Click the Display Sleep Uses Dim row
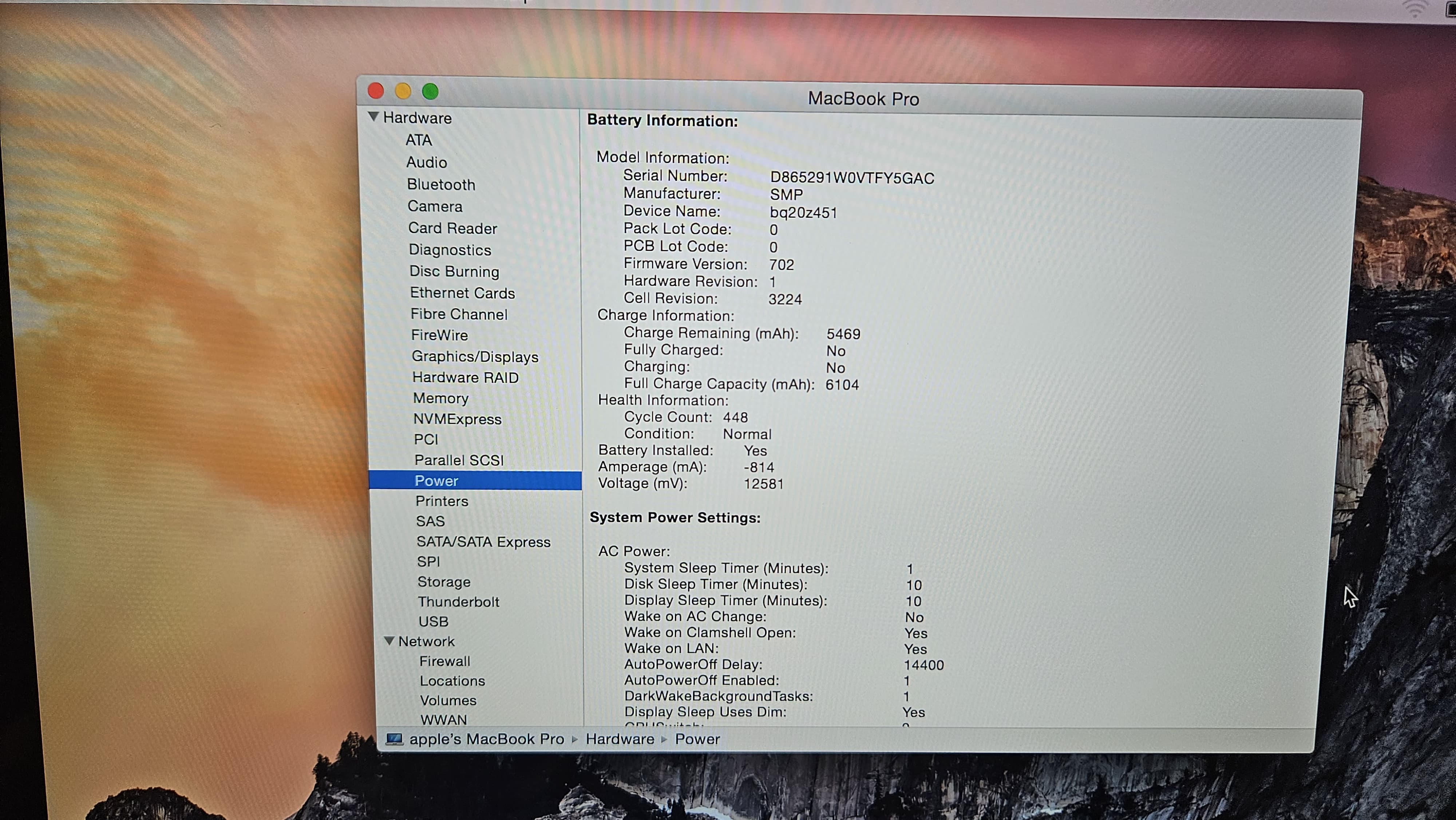1456x820 pixels. [x=774, y=712]
